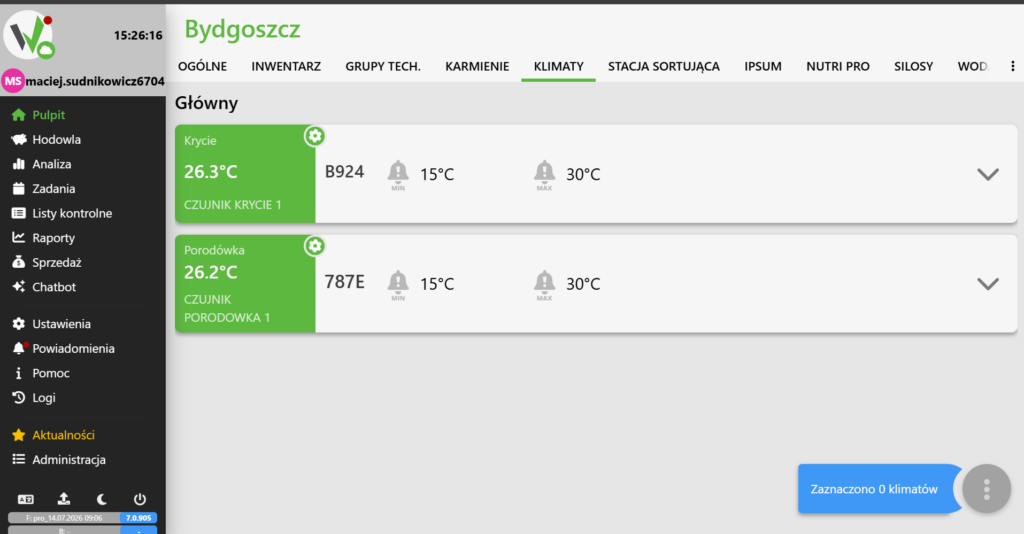Click the clock reading 15:26:16
This screenshot has height=534, width=1024.
tap(138, 35)
